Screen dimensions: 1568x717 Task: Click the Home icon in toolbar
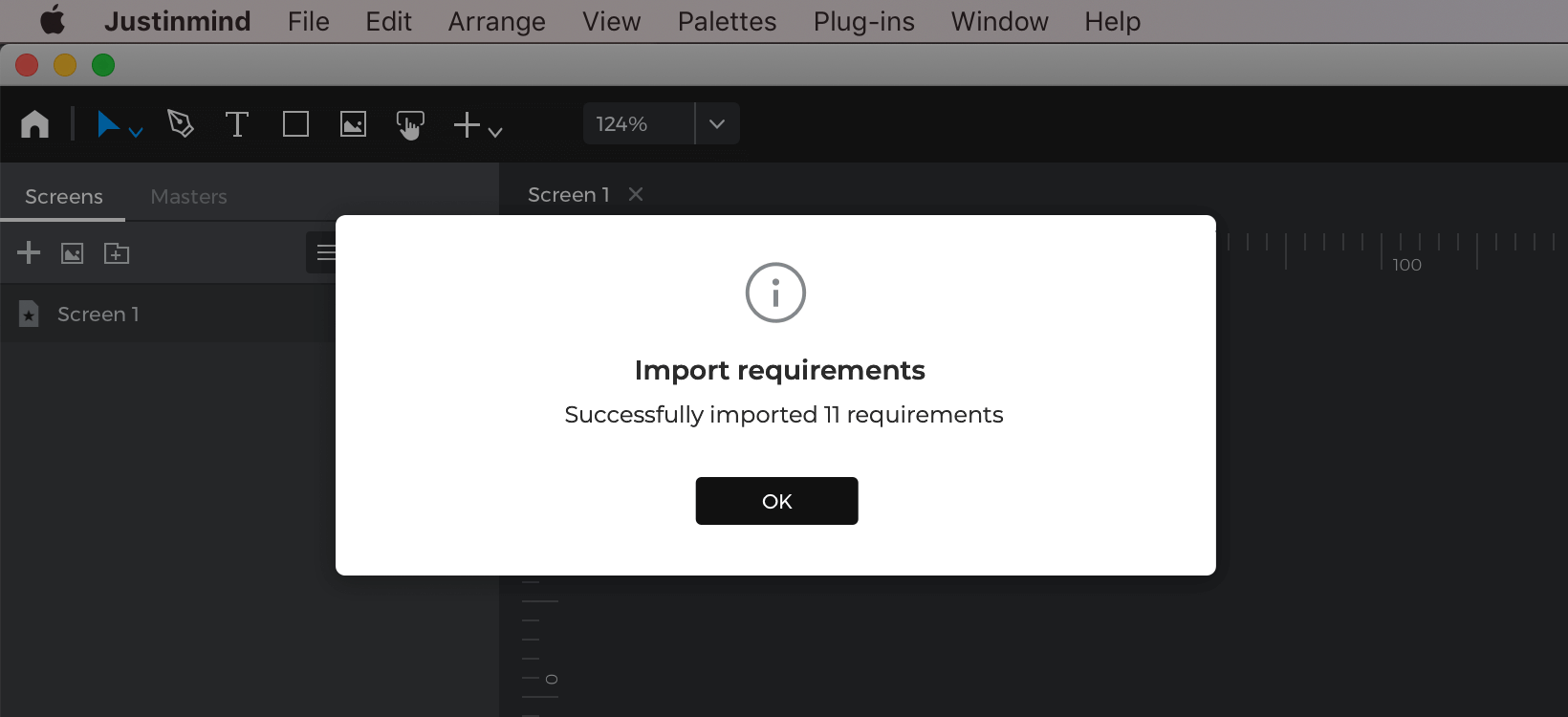click(x=35, y=124)
